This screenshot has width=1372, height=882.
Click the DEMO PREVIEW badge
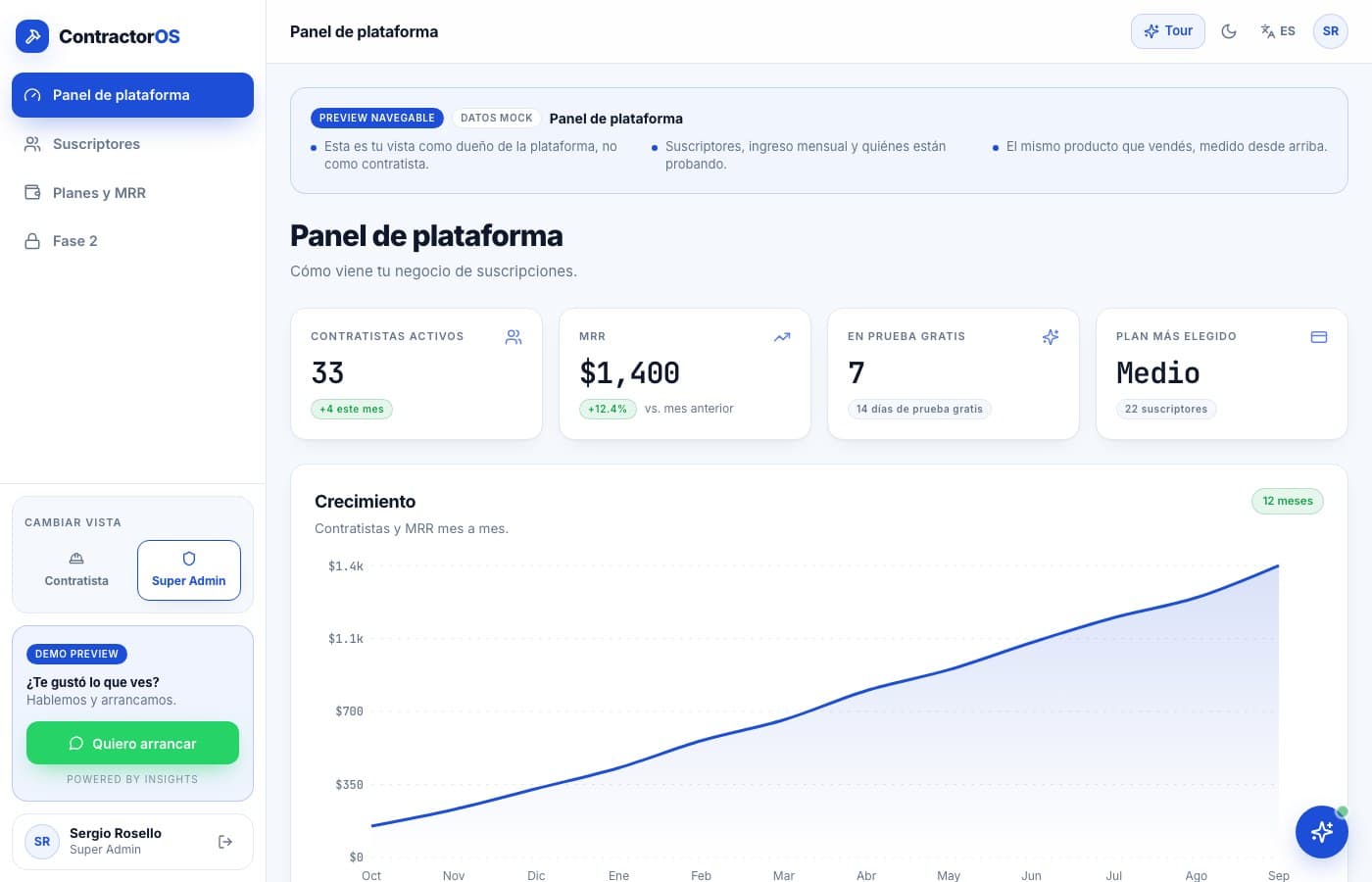point(76,654)
